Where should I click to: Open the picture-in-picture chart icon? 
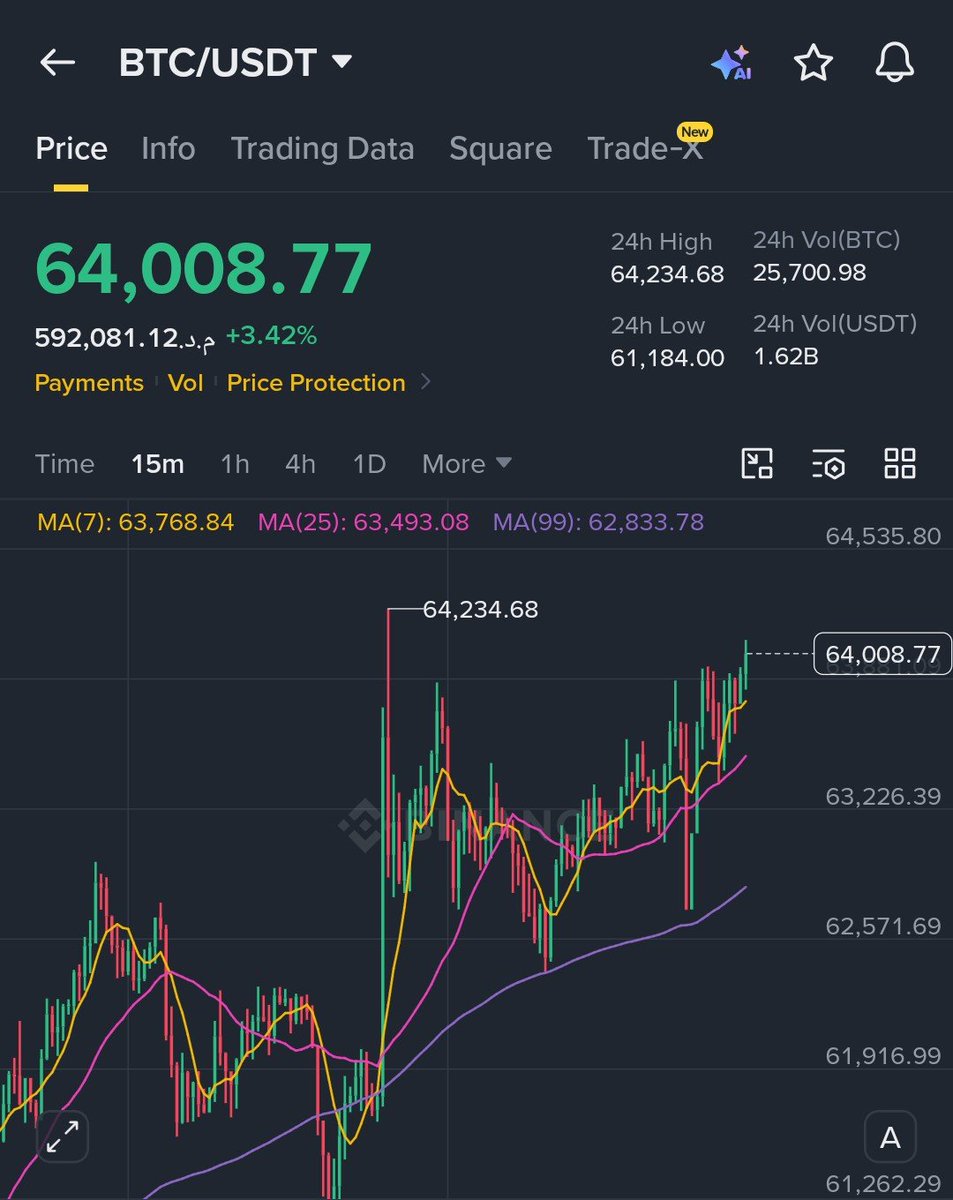click(x=757, y=464)
